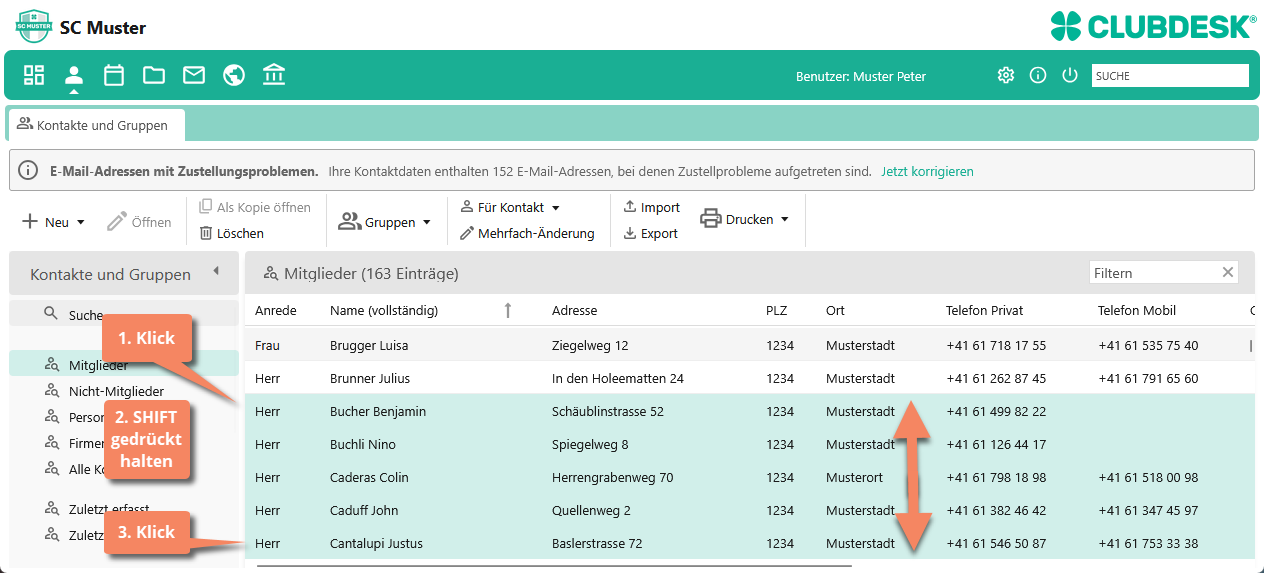Screen dimensions: 1264x573
Task: Sort by Ort column header
Action: (x=835, y=311)
